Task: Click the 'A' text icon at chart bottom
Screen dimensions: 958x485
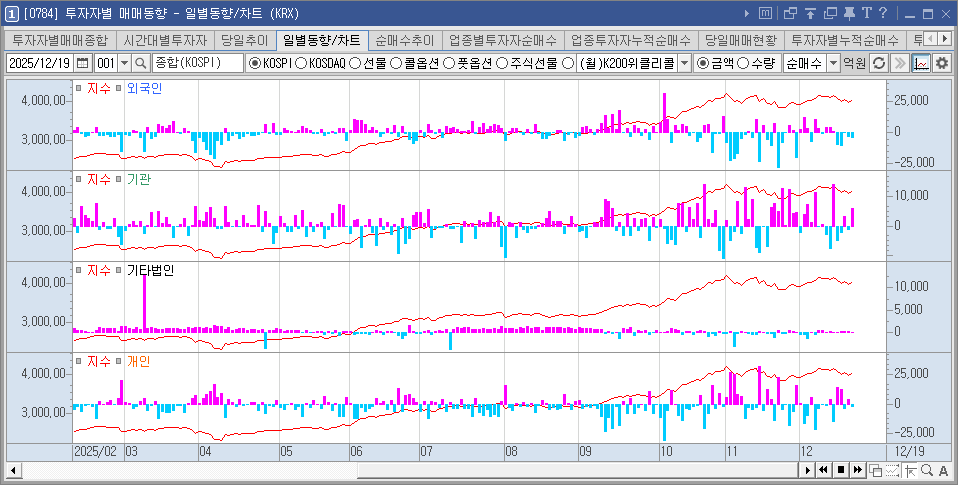Action: 943,470
